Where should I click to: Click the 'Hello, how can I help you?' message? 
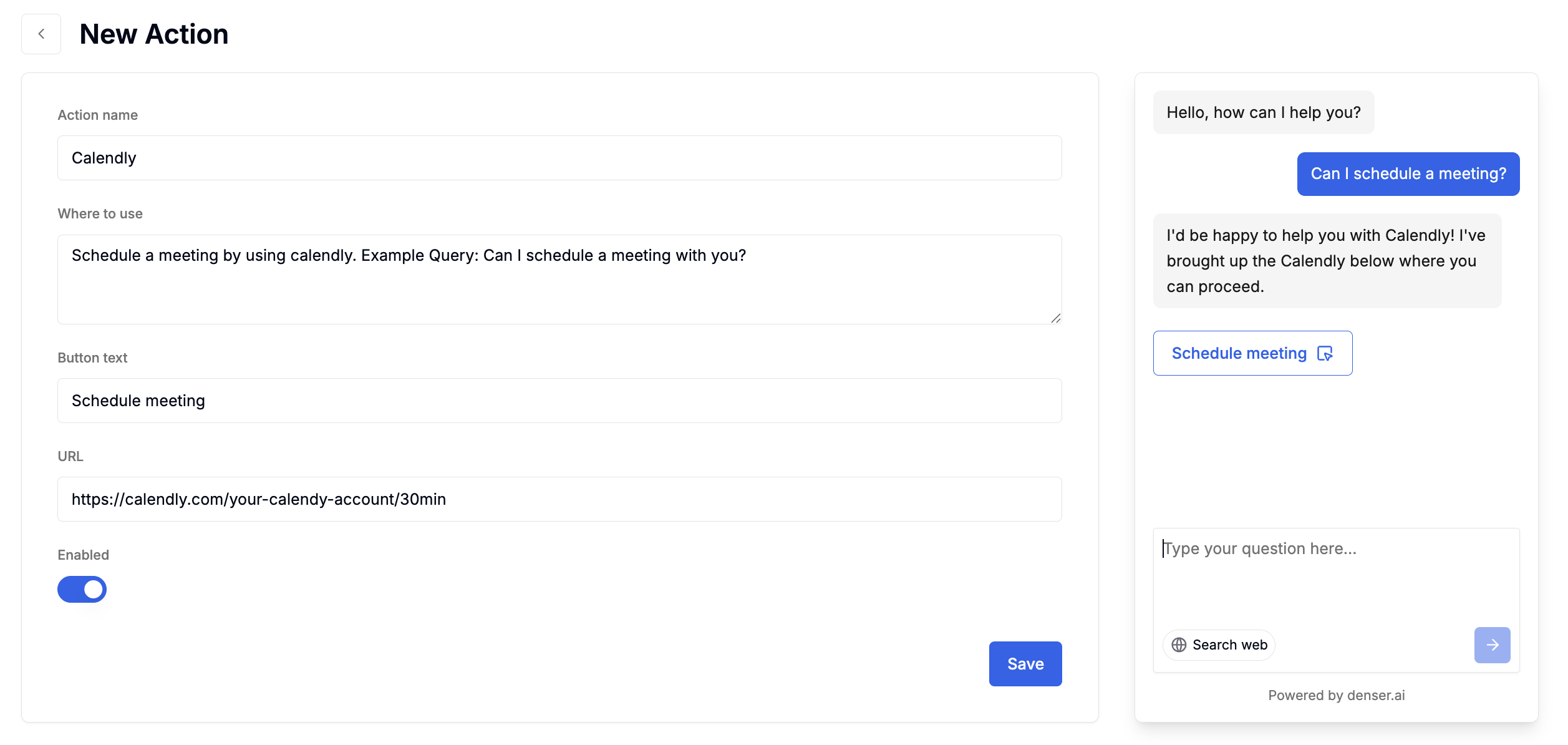pos(1264,112)
